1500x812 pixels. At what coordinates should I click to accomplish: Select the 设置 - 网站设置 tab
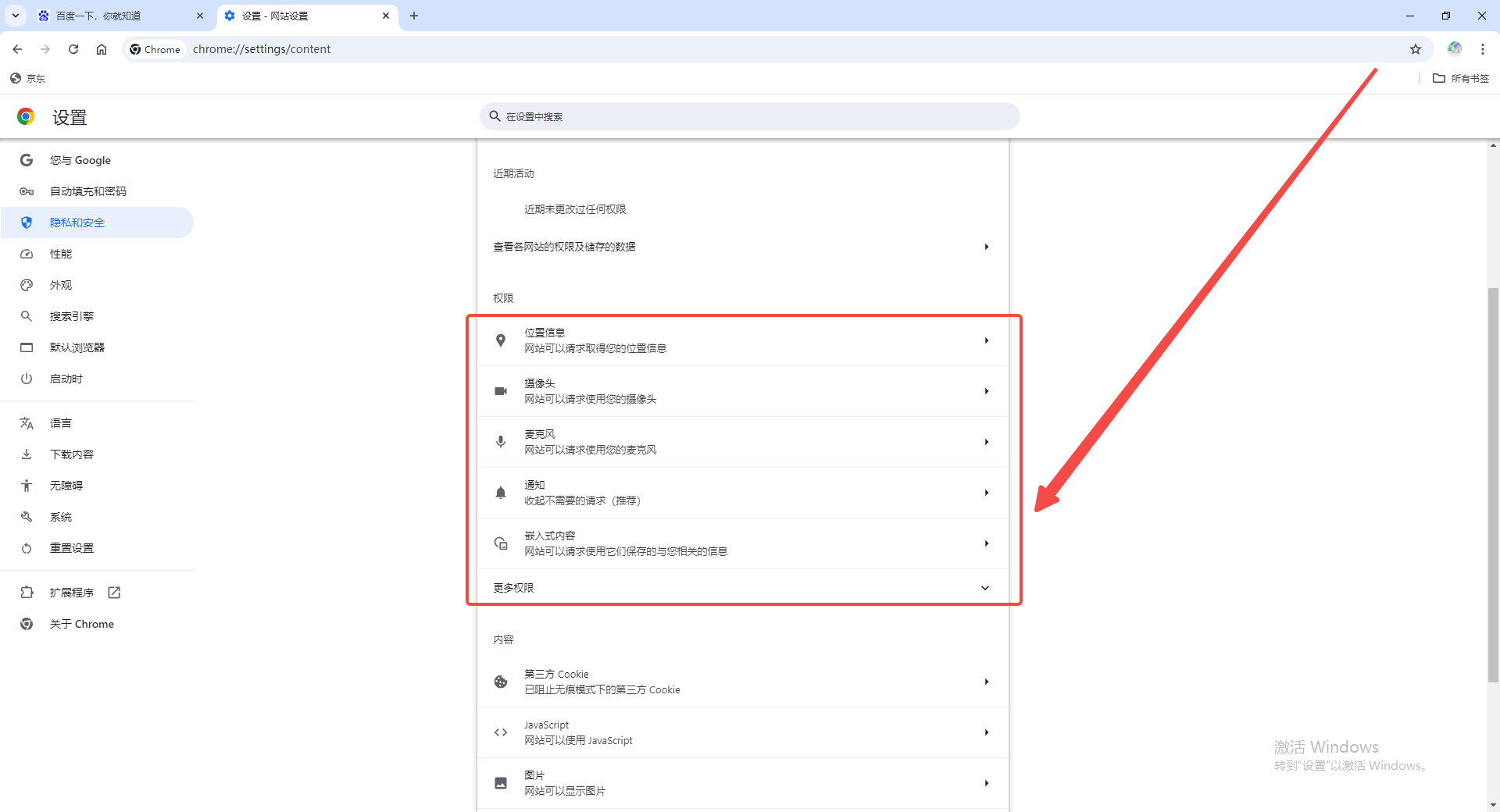[308, 16]
